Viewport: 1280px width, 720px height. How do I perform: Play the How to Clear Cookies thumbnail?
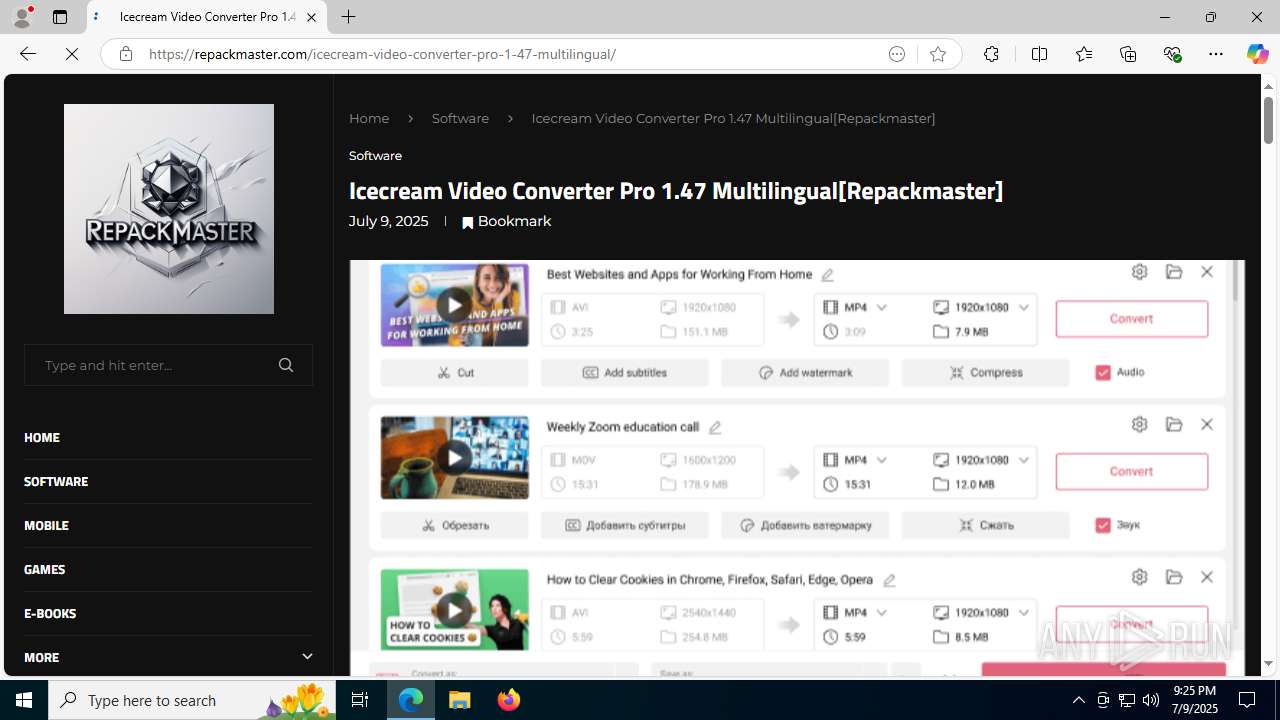coord(454,610)
